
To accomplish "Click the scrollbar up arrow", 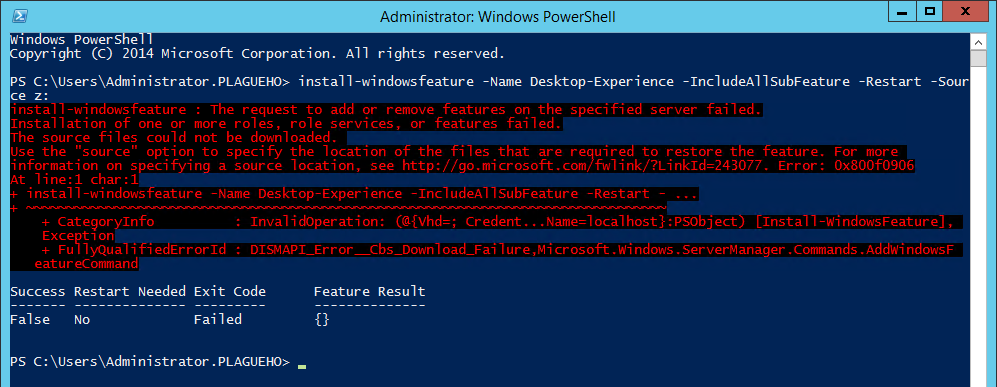I will (x=979, y=42).
